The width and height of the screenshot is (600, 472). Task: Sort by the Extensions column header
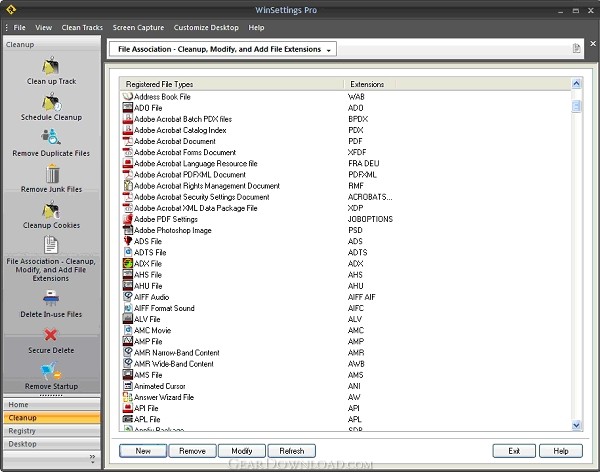click(367, 84)
